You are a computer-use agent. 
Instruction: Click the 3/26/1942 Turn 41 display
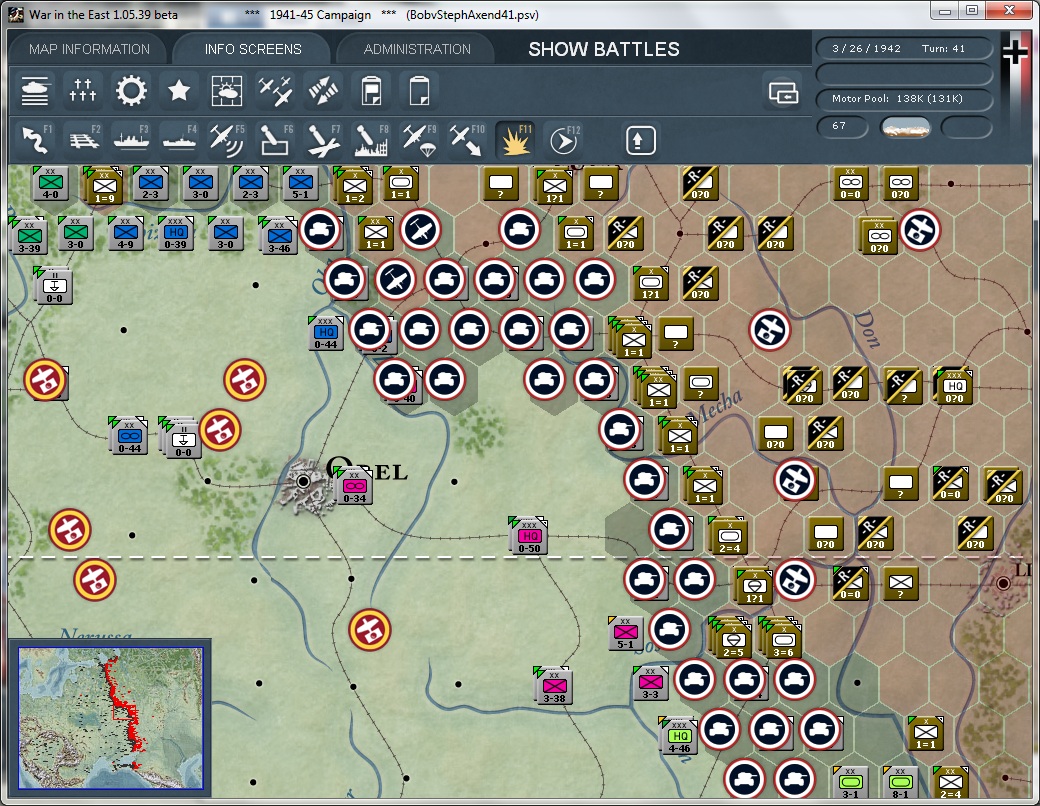904,48
